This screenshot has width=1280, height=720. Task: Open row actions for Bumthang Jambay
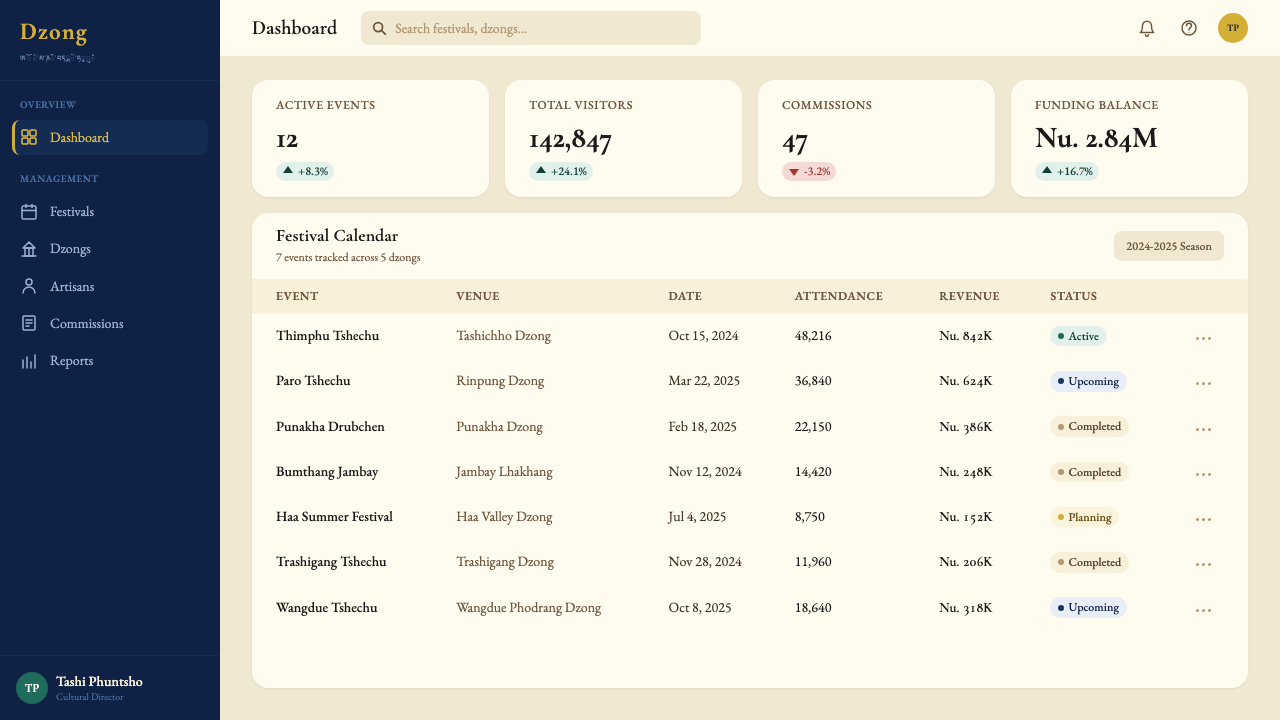pyautogui.click(x=1203, y=473)
